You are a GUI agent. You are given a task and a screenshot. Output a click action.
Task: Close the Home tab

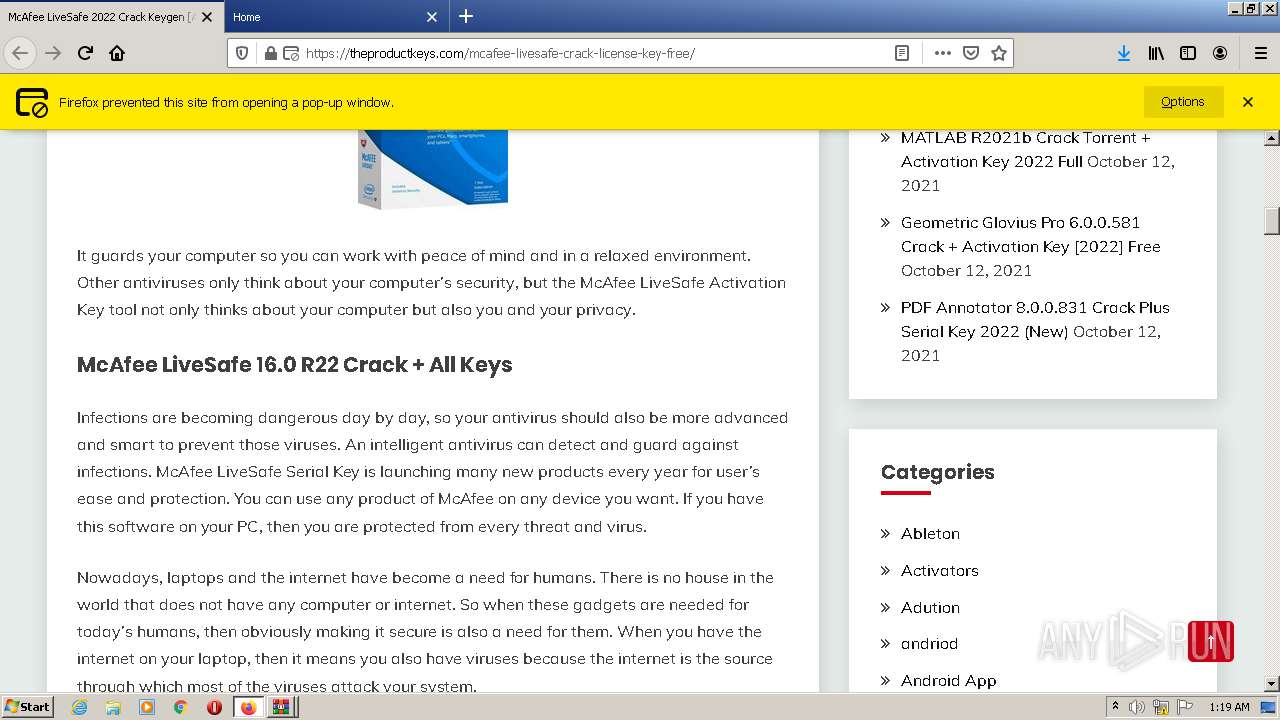432,17
